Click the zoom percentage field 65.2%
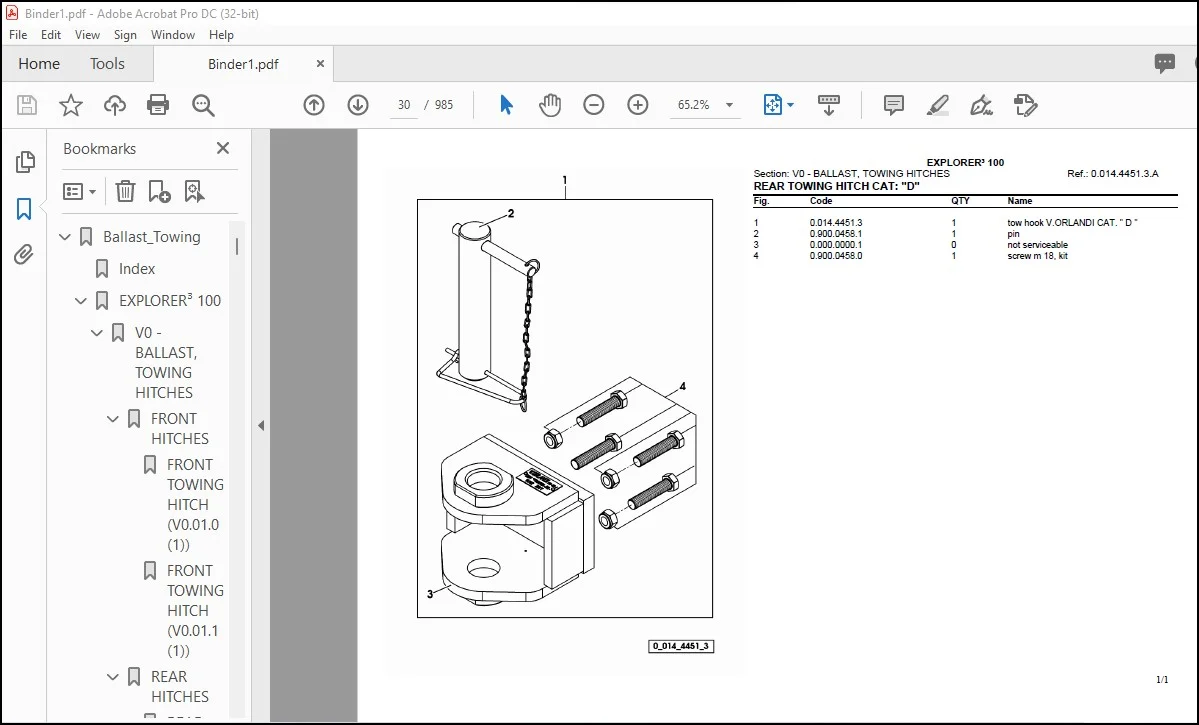The image size is (1199, 725). [x=693, y=105]
